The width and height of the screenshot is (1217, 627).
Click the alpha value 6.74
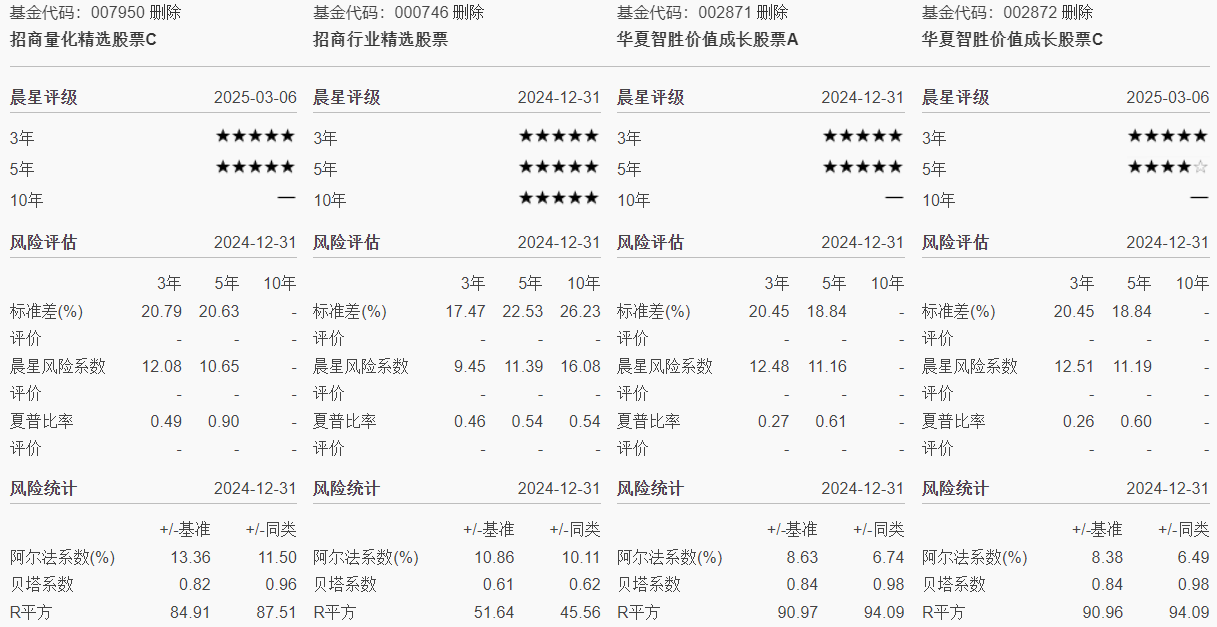(x=888, y=558)
